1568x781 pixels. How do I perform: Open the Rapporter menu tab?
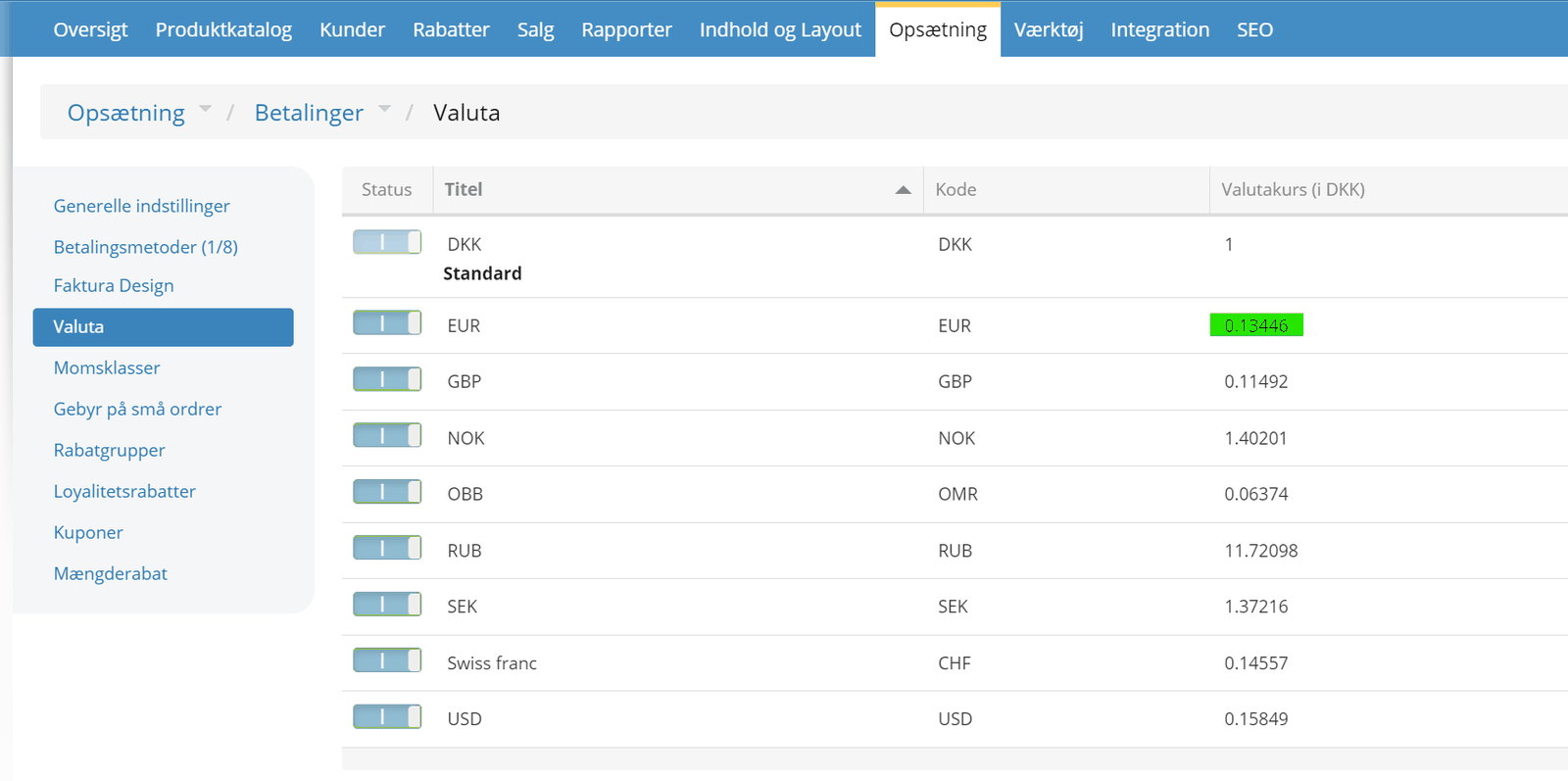pos(626,29)
